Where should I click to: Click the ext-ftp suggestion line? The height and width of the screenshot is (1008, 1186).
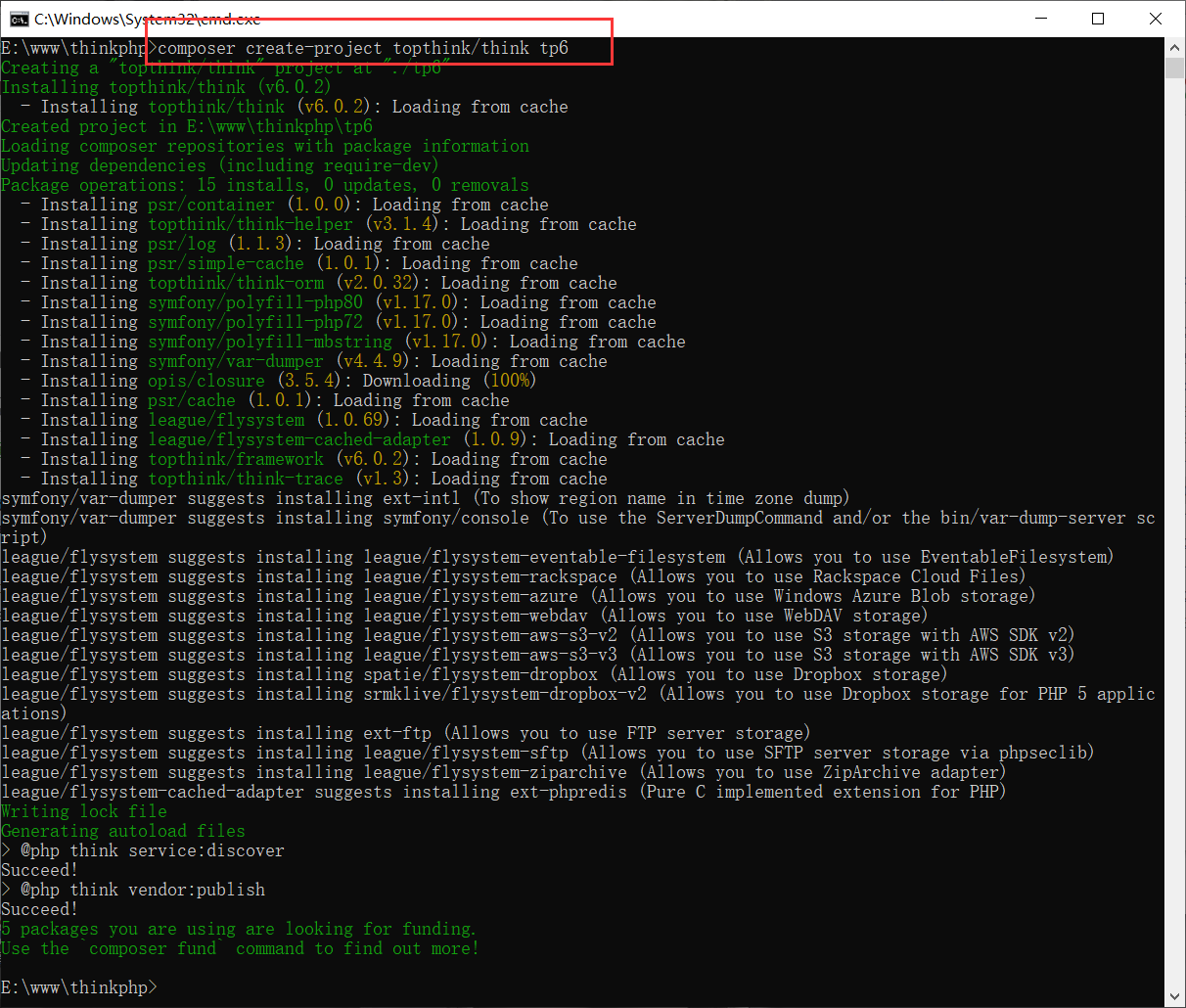pos(407,733)
